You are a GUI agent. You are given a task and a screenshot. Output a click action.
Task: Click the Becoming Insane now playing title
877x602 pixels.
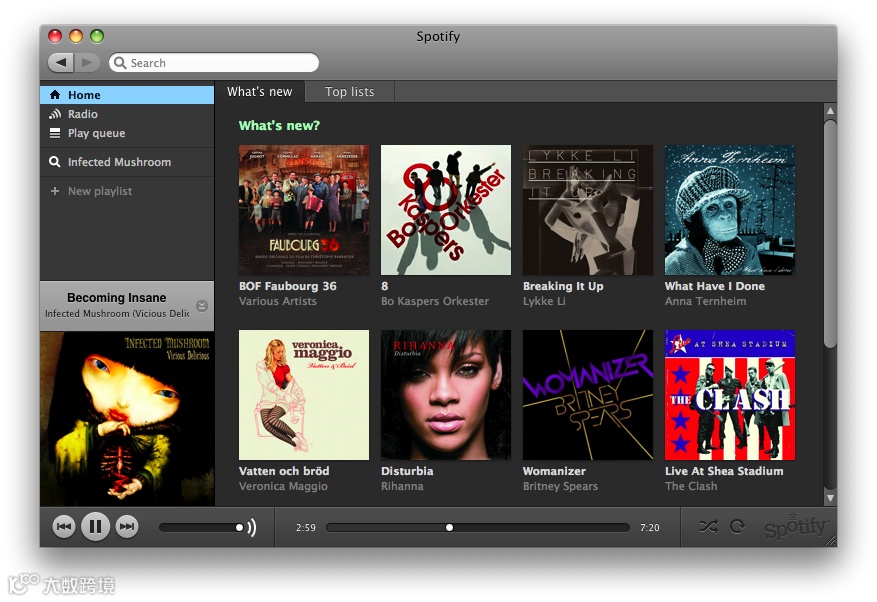[x=116, y=298]
